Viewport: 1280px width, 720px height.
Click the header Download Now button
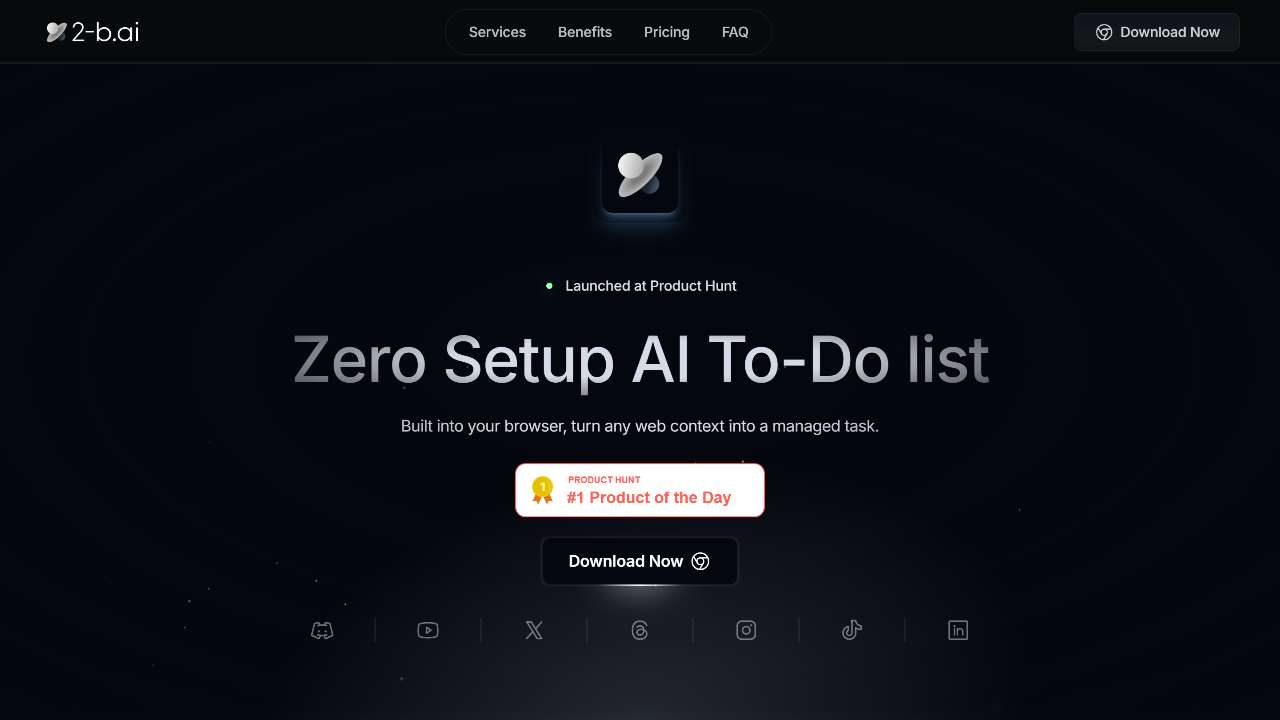[x=1157, y=32]
